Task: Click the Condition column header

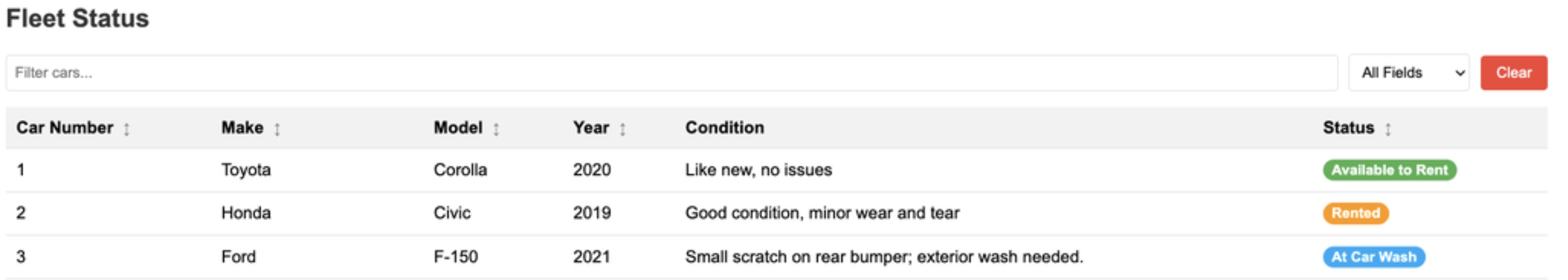Action: (724, 128)
